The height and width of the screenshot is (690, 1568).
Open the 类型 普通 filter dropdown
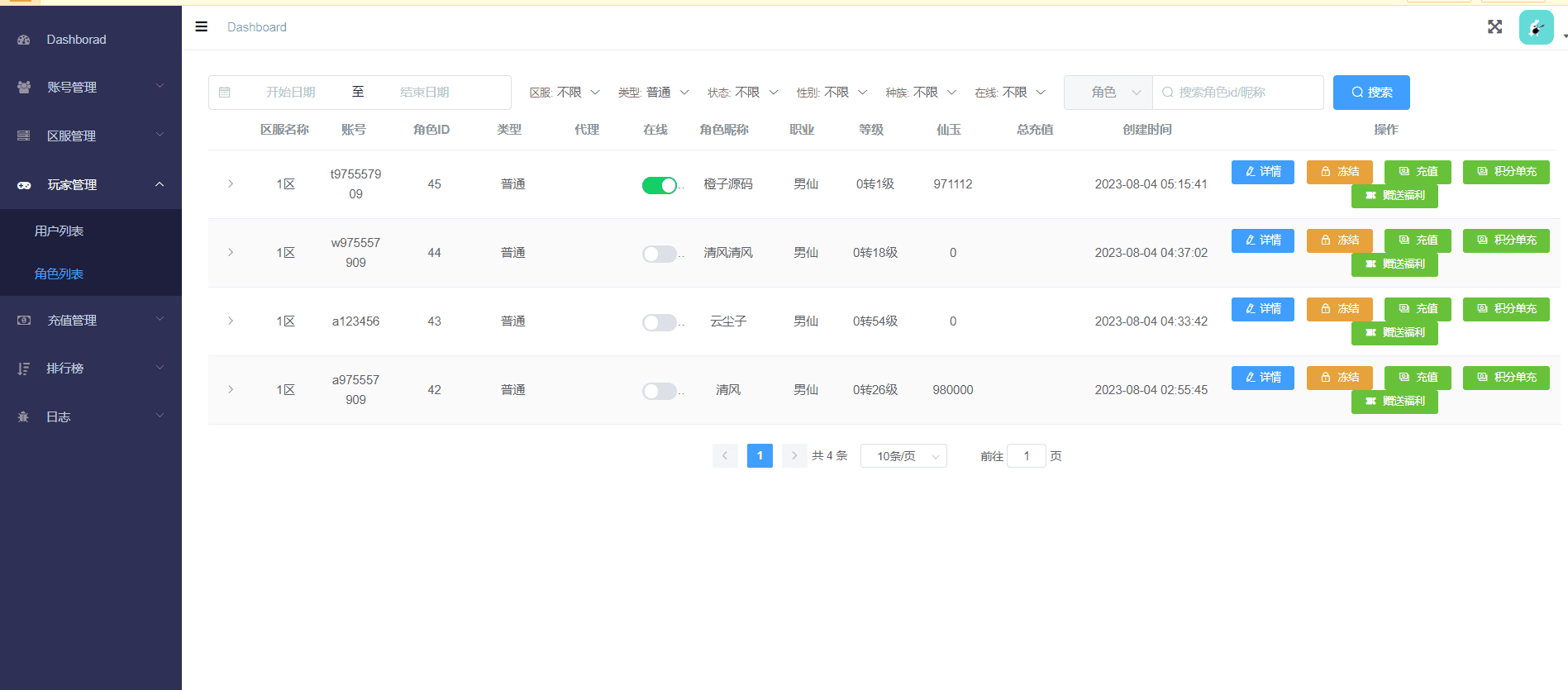pyautogui.click(x=654, y=93)
